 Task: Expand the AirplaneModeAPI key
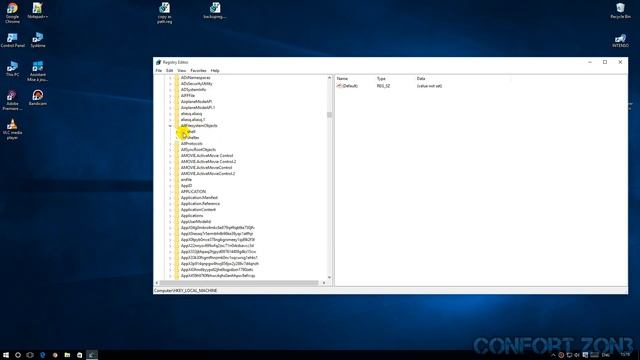click(170, 102)
